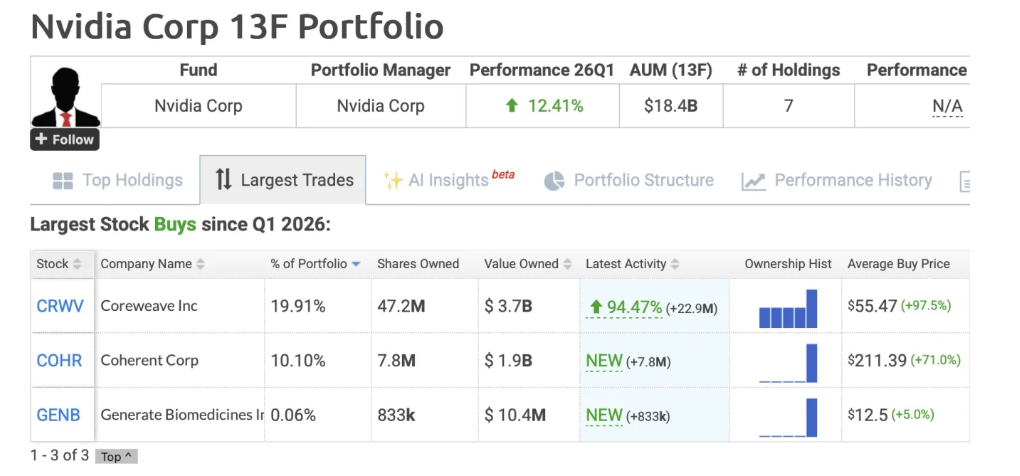The width and height of the screenshot is (1020, 476).
Task: Follow the Nvidia Corp fund
Action: pyautogui.click(x=64, y=140)
